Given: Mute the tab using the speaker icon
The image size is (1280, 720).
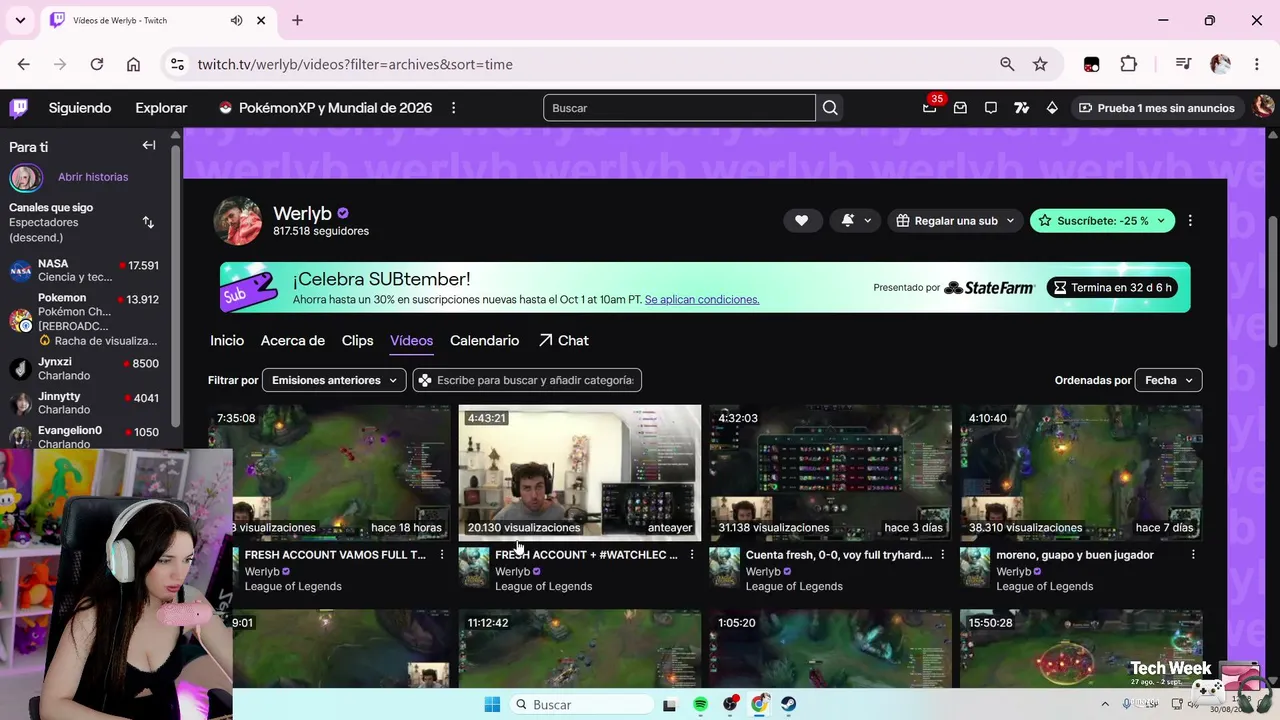Looking at the screenshot, I should click(236, 20).
